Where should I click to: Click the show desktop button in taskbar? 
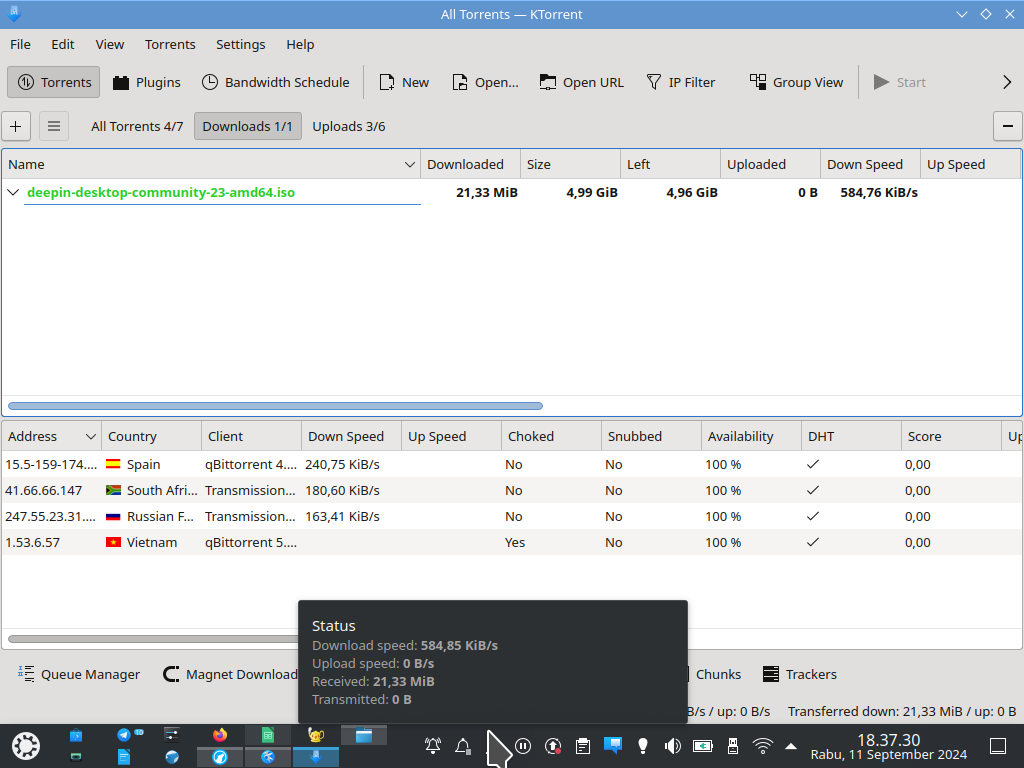998,746
